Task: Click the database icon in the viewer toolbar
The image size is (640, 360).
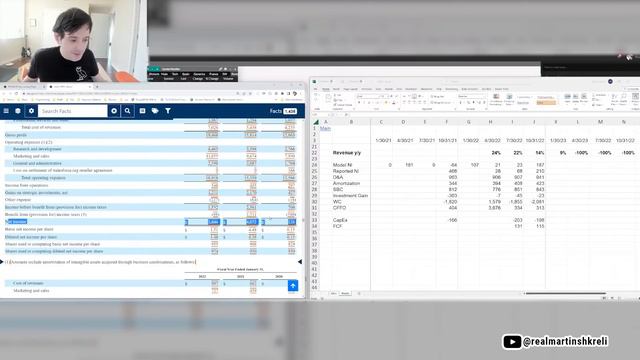Action: coord(18,111)
